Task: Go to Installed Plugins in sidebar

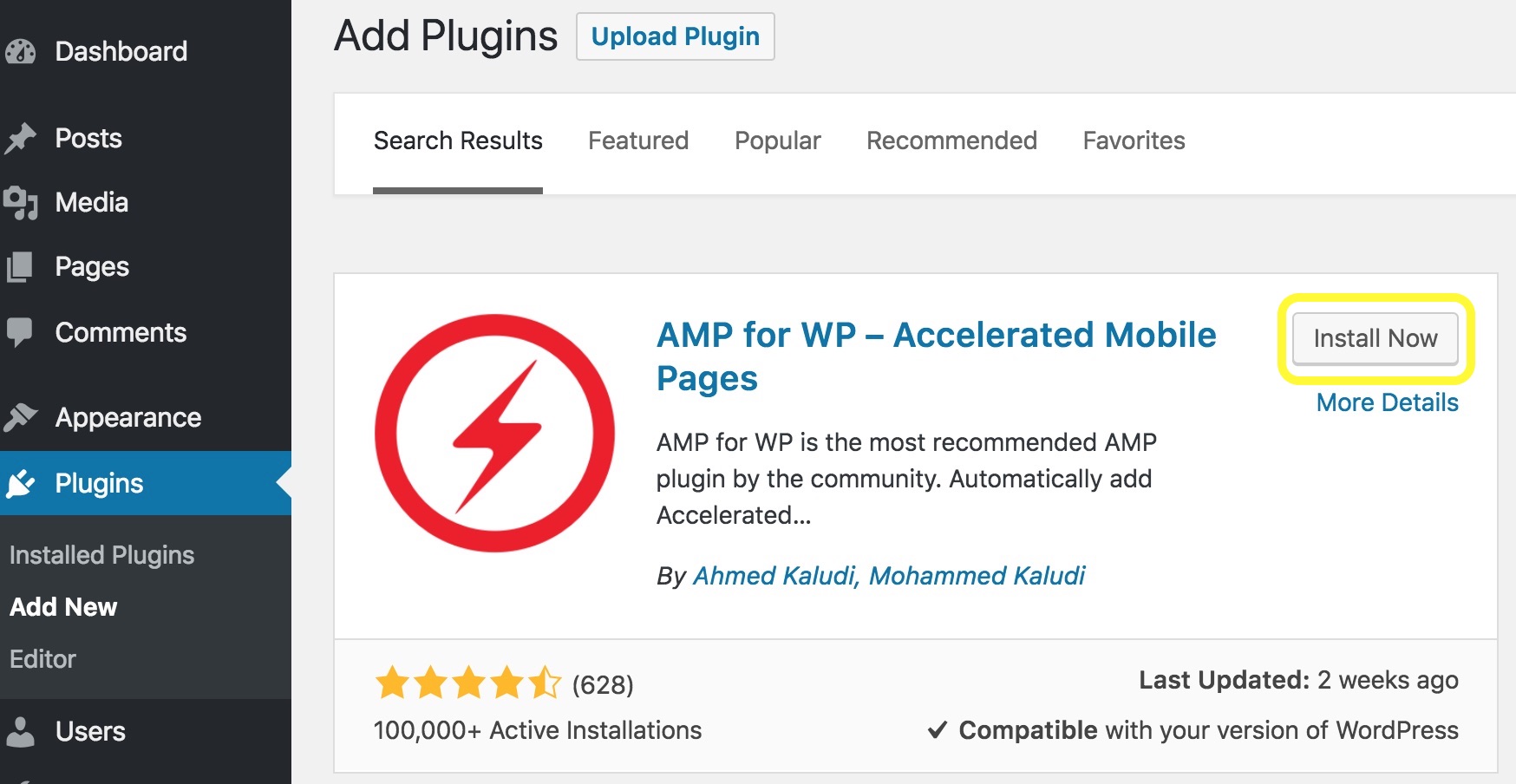Action: (101, 554)
